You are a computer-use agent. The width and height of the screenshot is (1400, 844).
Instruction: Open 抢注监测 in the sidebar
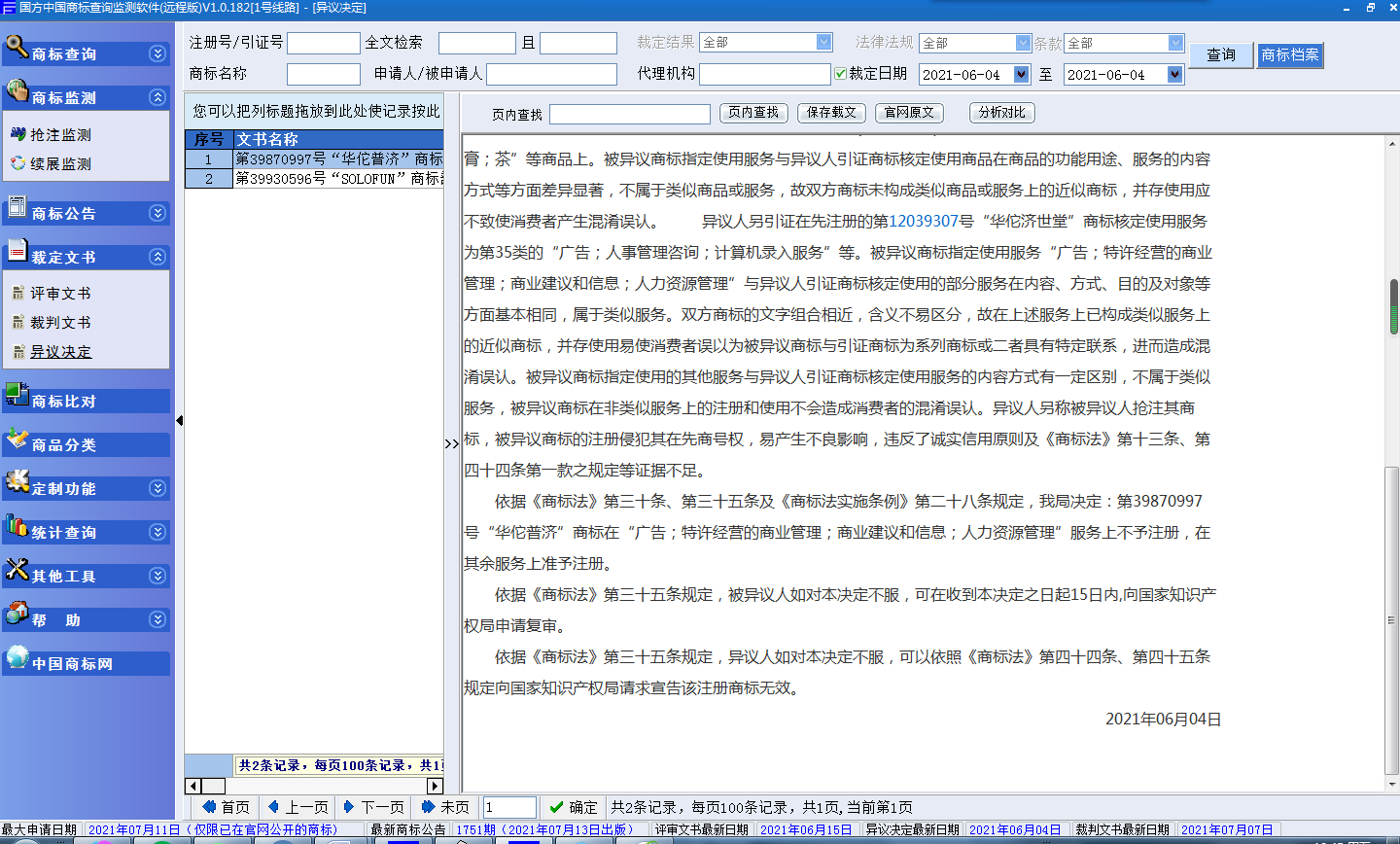pos(60,135)
